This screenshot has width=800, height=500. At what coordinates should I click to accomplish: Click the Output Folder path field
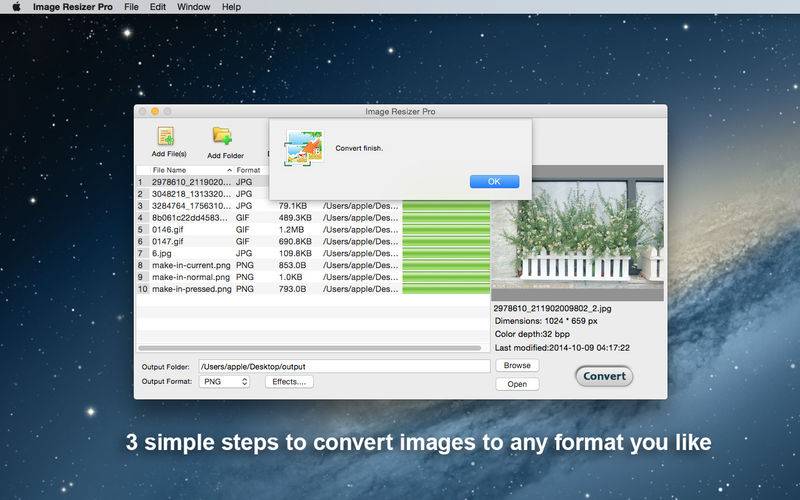[344, 366]
